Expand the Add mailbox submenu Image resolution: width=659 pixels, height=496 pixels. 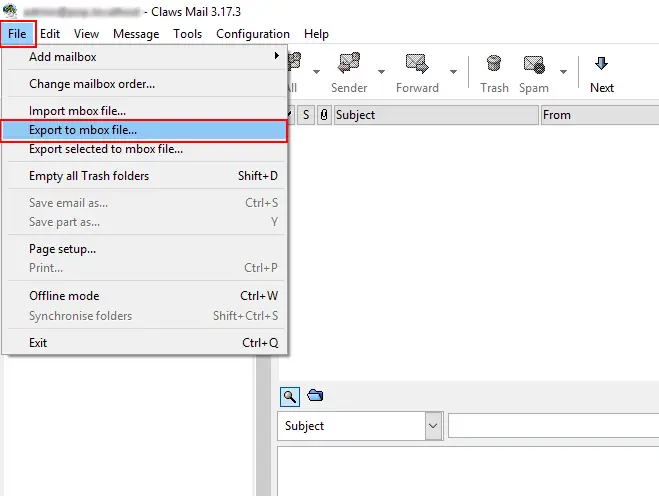point(145,57)
